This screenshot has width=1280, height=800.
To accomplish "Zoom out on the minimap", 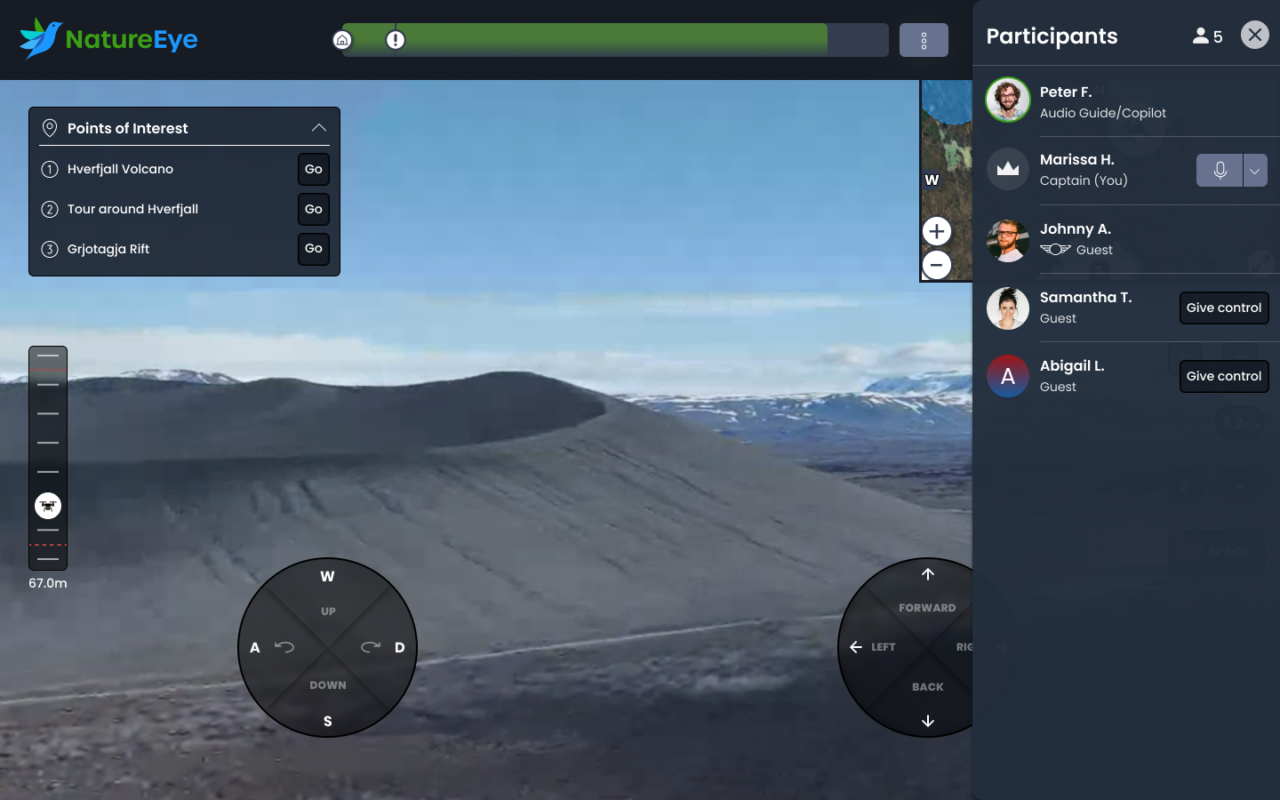I will (x=936, y=265).
